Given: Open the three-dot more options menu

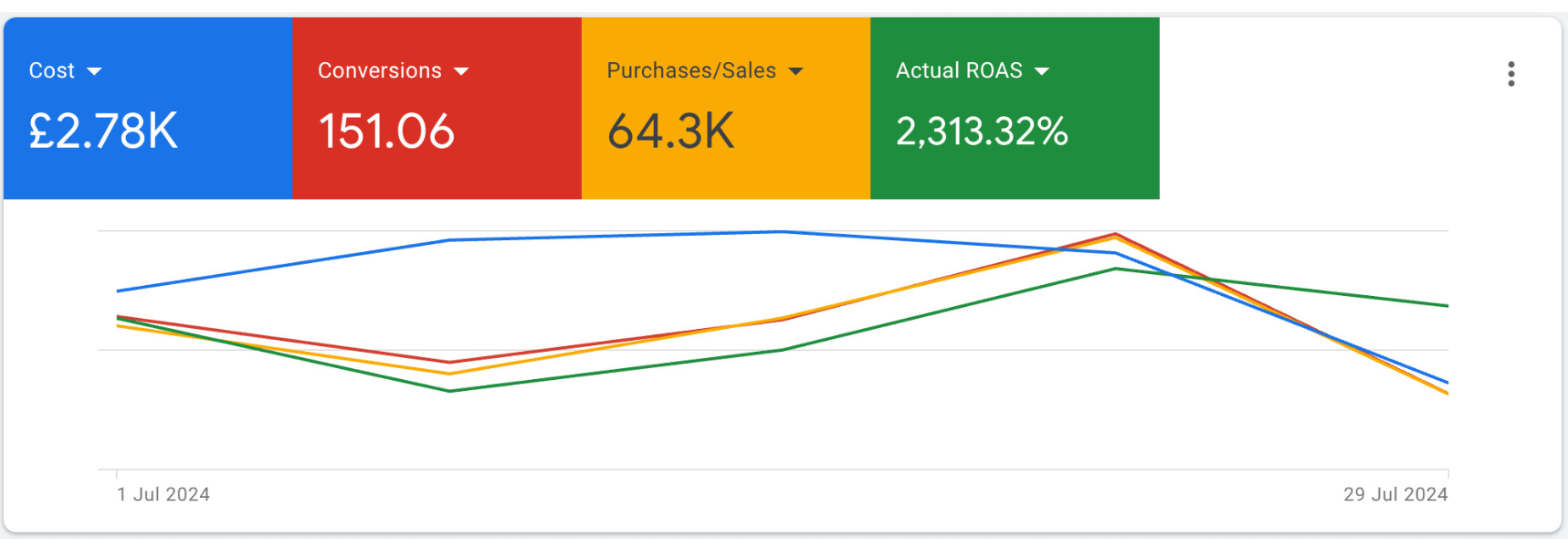Looking at the screenshot, I should click(x=1510, y=74).
